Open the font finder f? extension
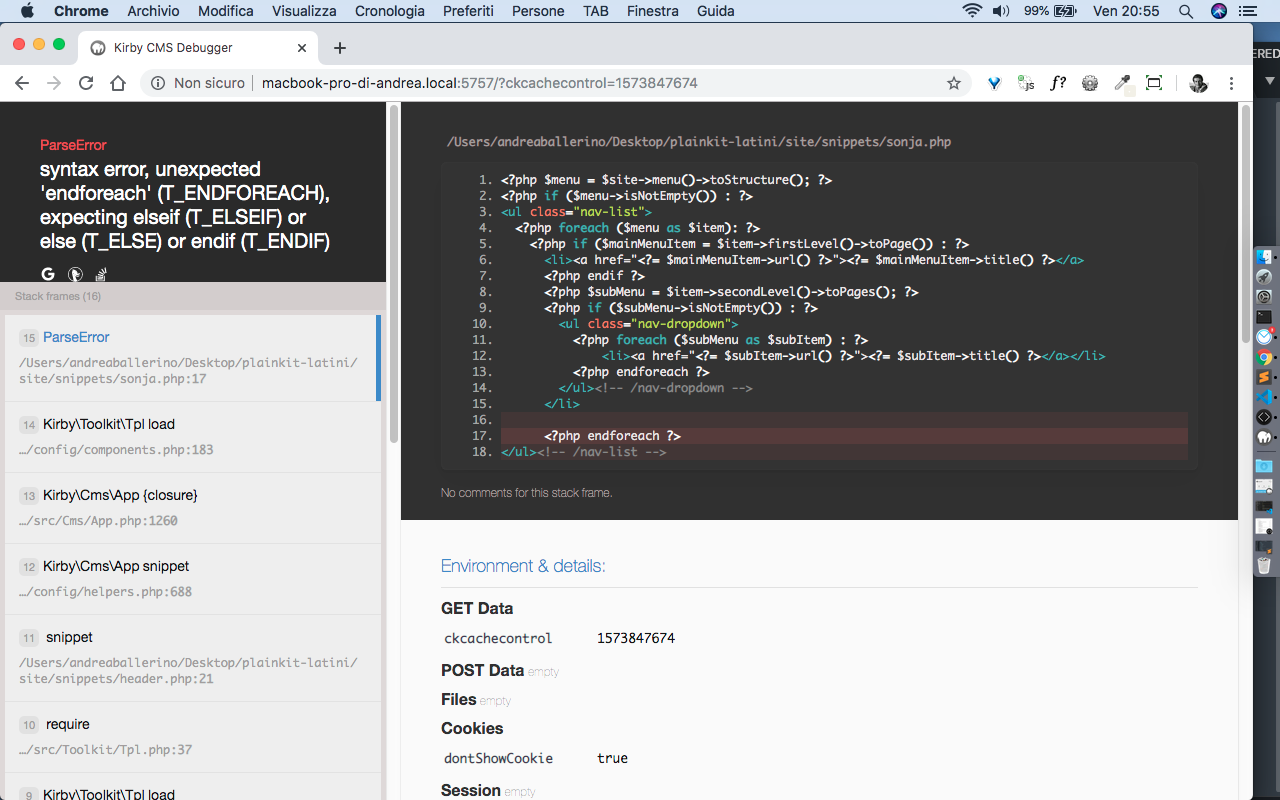This screenshot has width=1280, height=800. click(x=1058, y=83)
